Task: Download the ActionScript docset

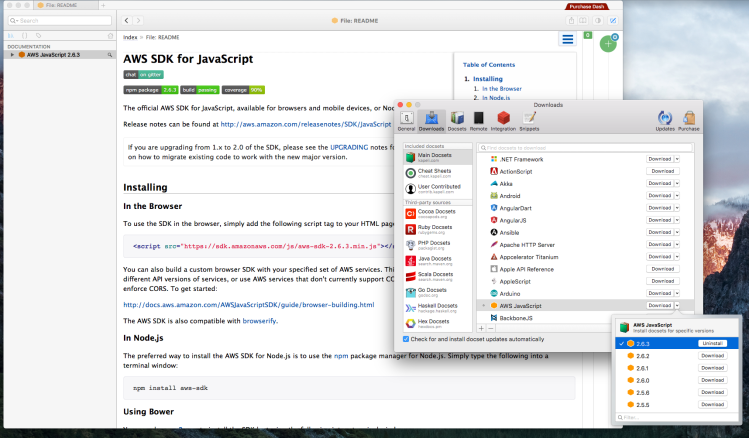Action: pos(663,171)
